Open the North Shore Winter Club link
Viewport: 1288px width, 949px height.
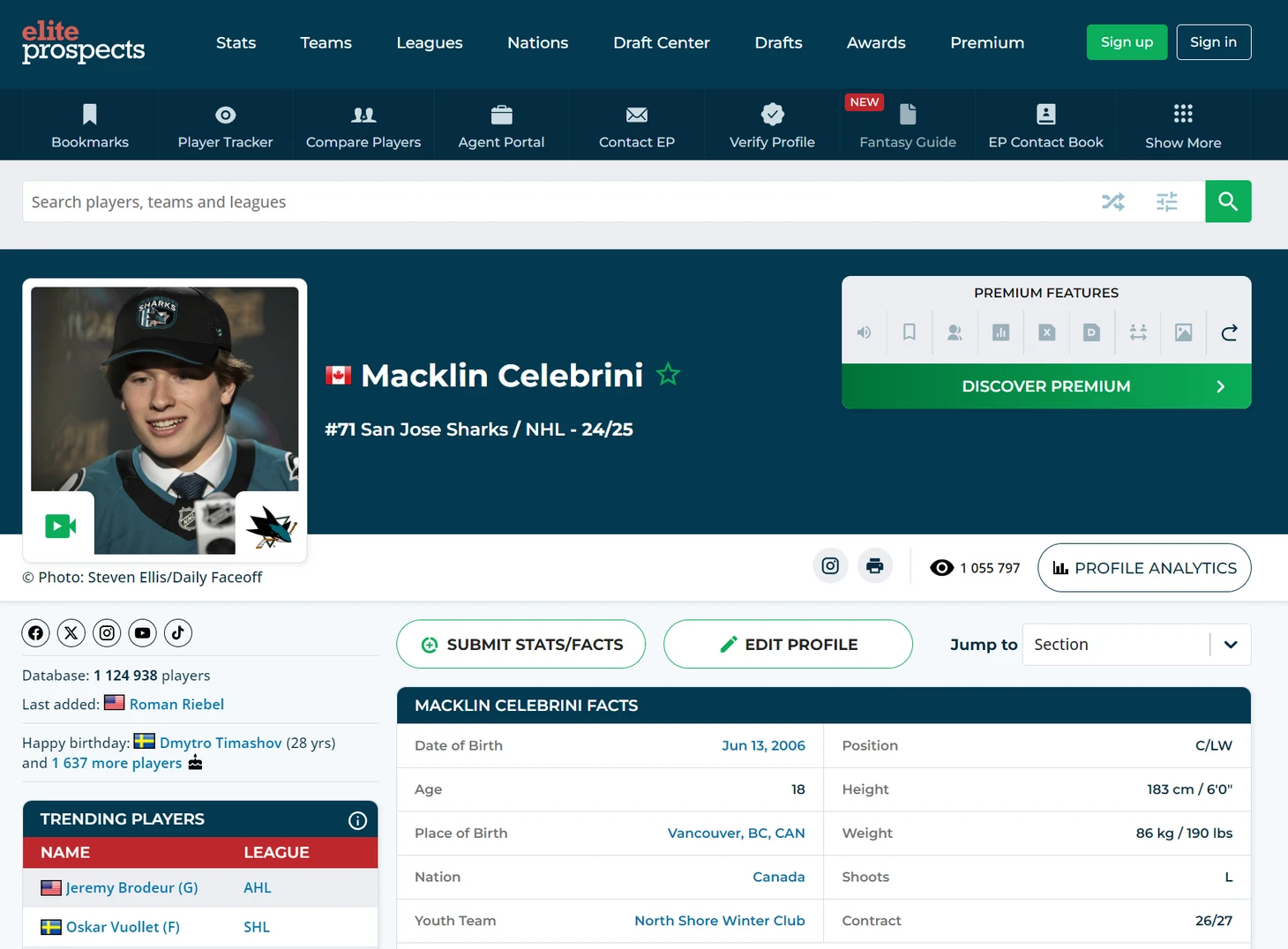click(720, 921)
